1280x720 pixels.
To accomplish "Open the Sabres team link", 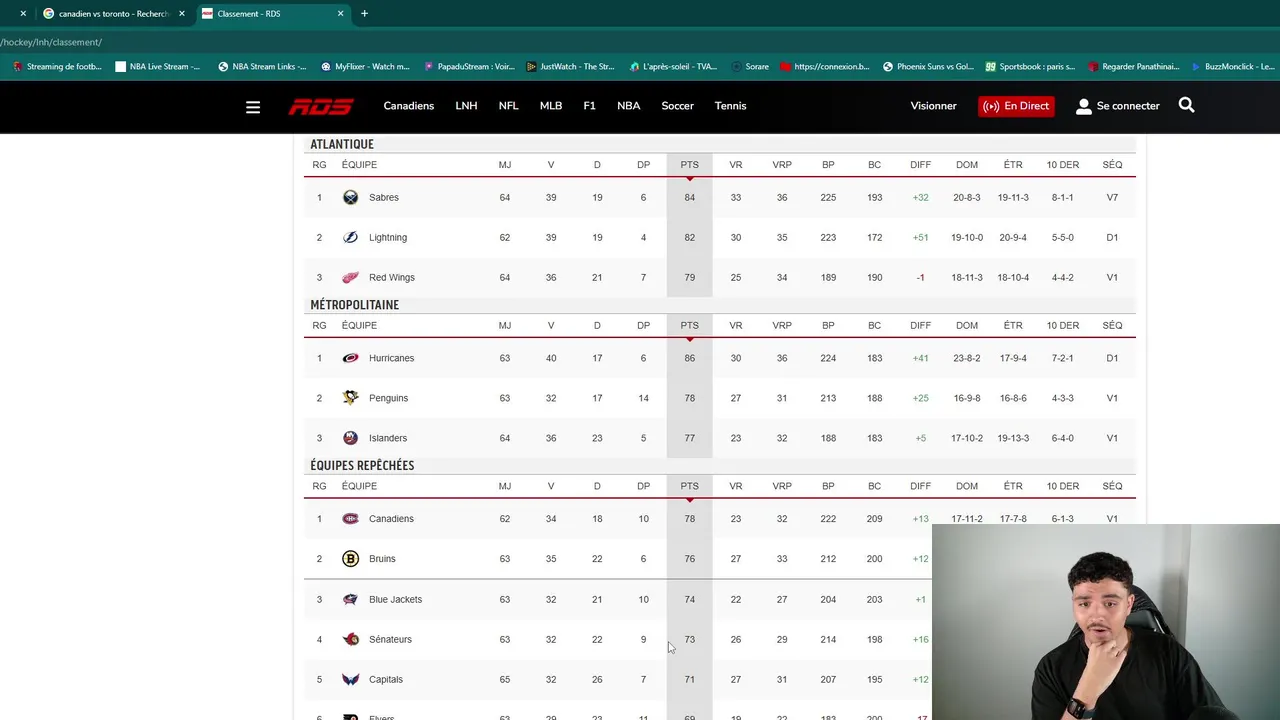I will click(x=384, y=197).
